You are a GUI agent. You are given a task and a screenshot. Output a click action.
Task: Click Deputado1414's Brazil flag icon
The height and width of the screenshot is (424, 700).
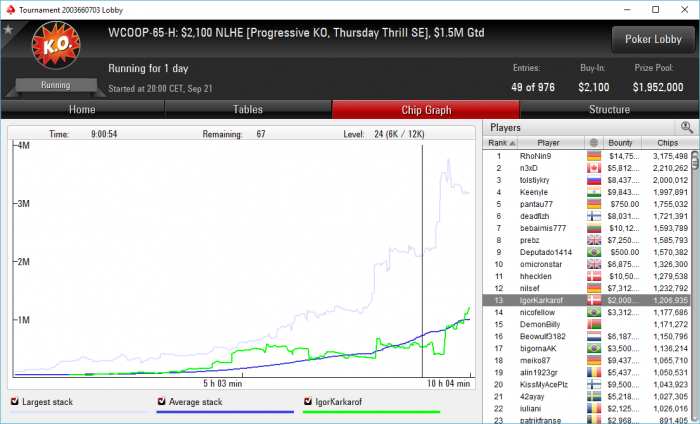point(594,253)
